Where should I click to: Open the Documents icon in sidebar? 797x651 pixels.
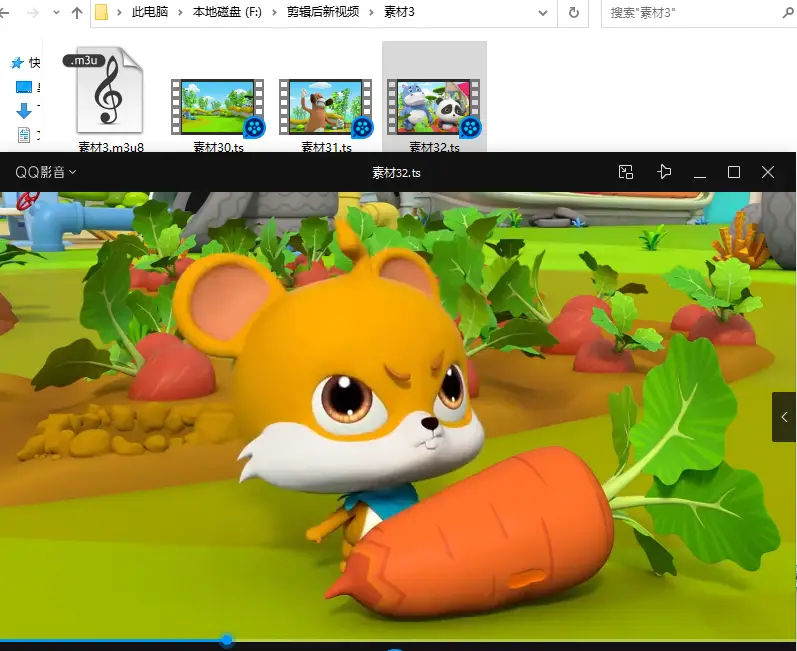click(24, 135)
